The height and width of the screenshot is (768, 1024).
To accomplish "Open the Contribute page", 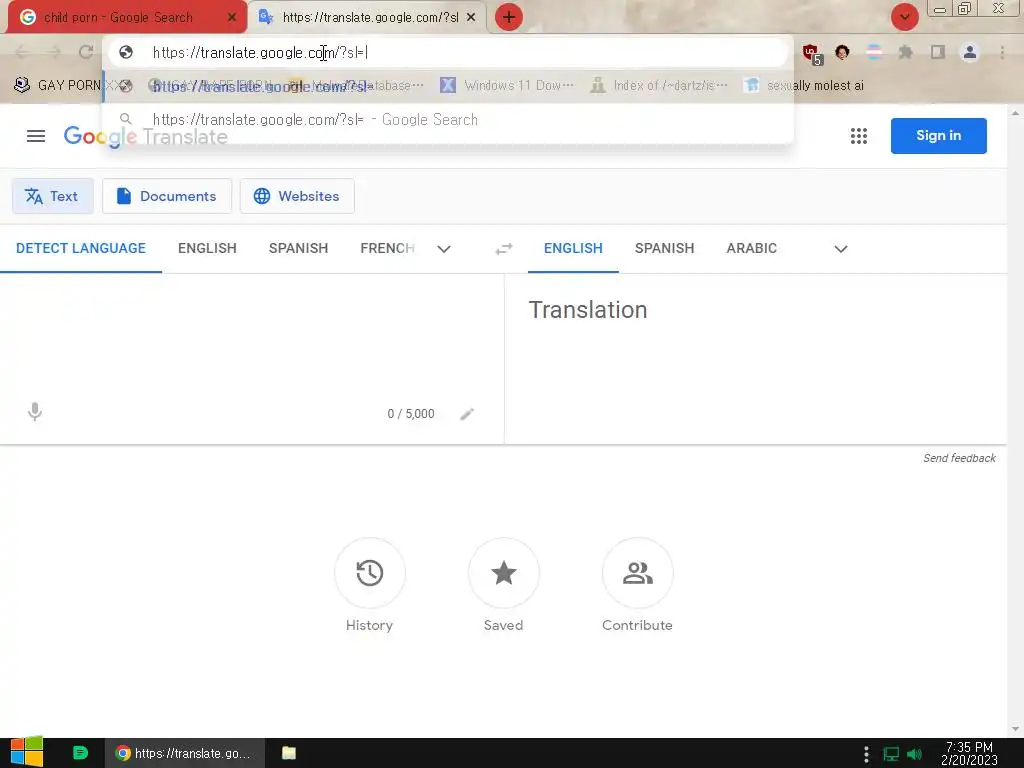I will click(x=637, y=573).
